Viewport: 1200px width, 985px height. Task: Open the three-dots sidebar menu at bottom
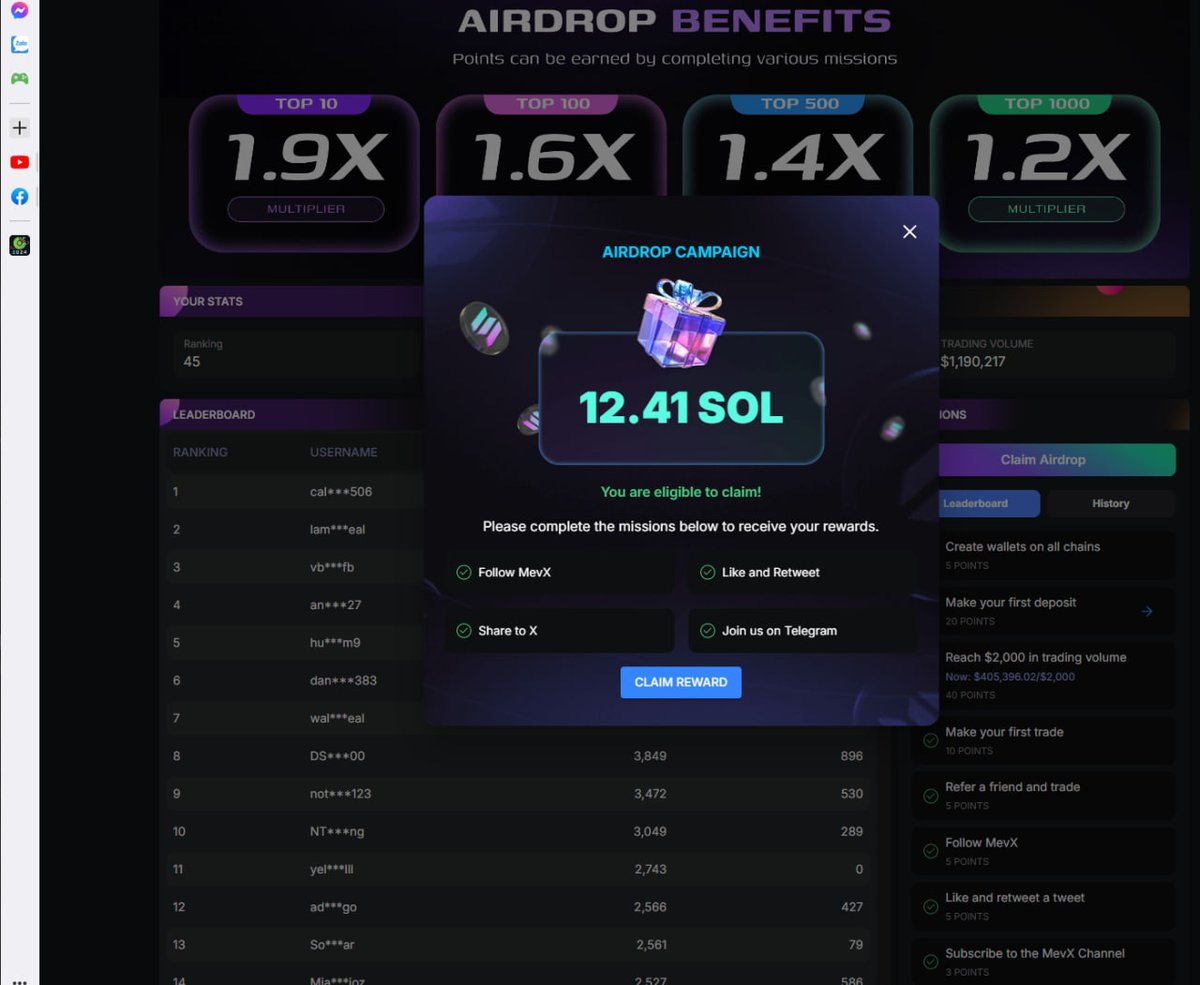point(19,981)
